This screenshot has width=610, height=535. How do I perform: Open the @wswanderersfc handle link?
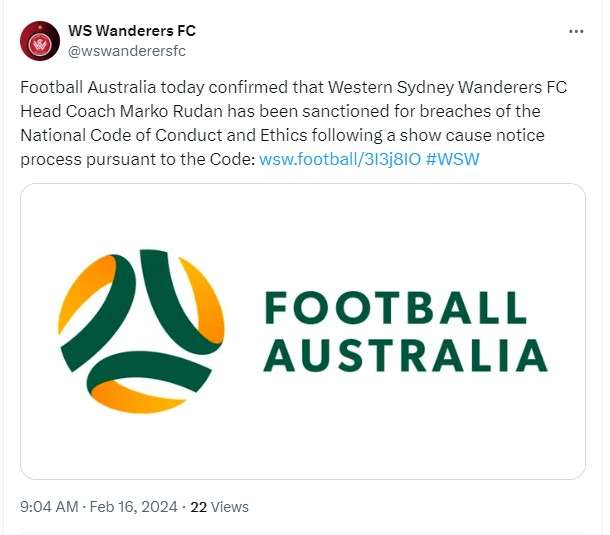[127, 51]
